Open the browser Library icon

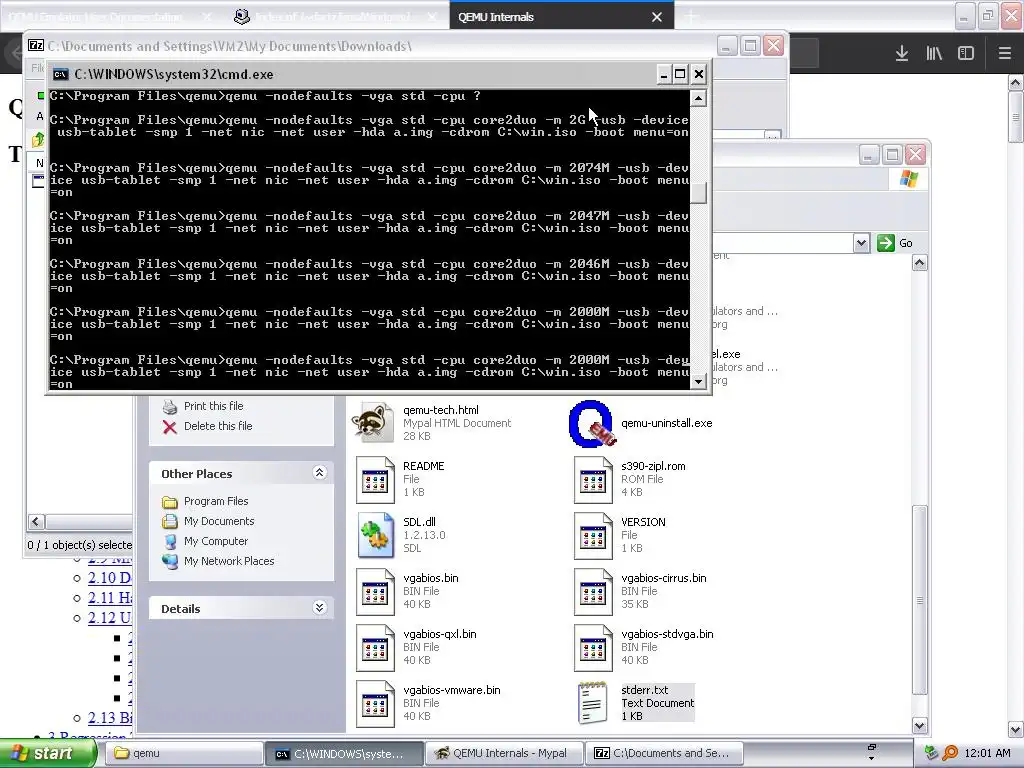tap(934, 54)
